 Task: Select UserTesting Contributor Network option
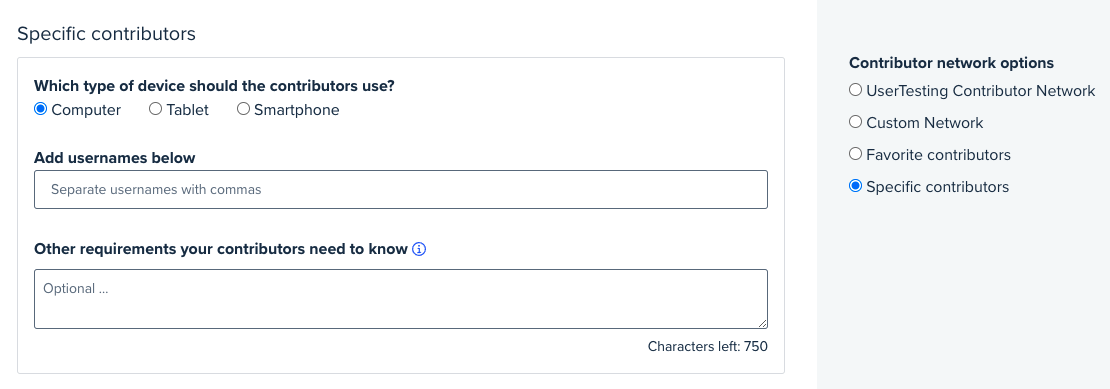[x=855, y=90]
